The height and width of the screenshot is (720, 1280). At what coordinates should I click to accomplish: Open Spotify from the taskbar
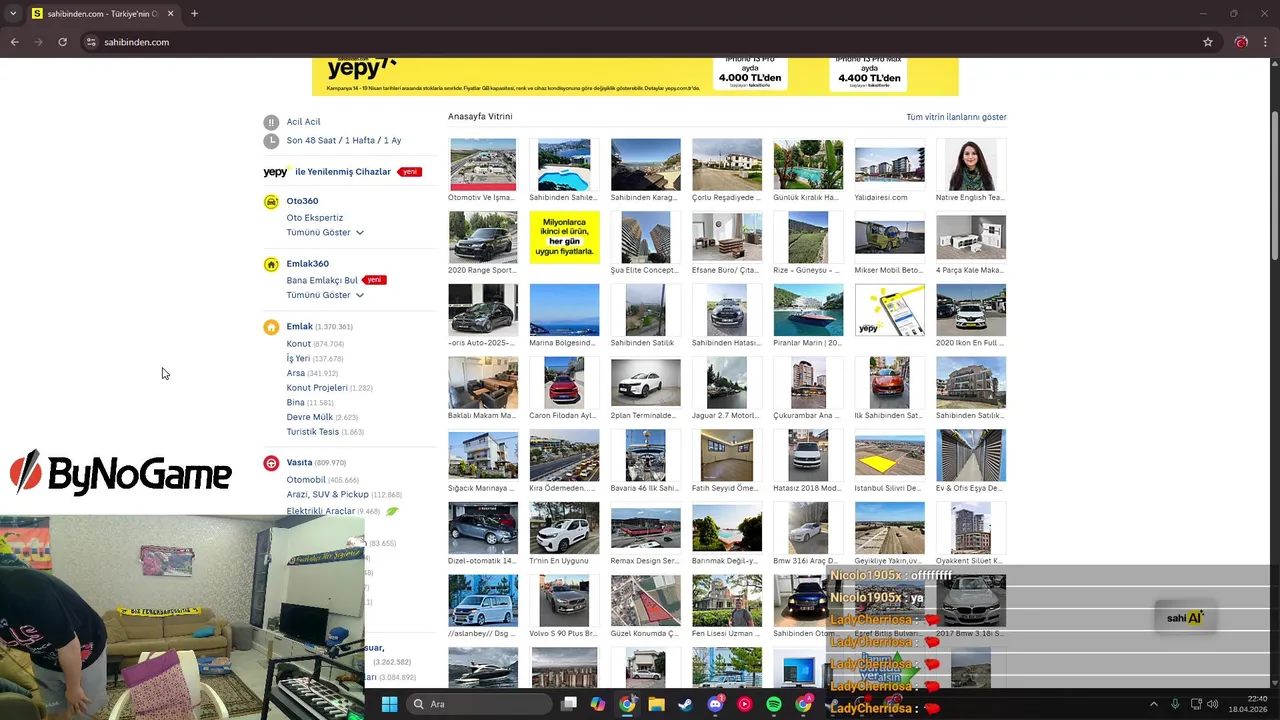(774, 704)
